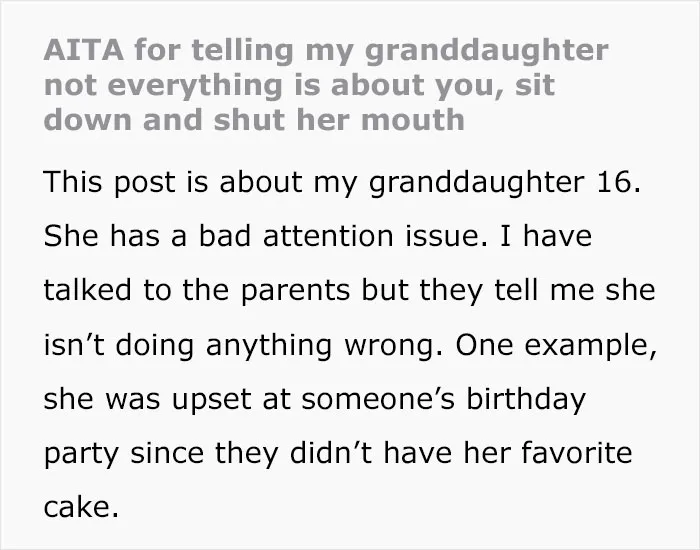Click the words 'I have' ending the second line

click(546, 235)
